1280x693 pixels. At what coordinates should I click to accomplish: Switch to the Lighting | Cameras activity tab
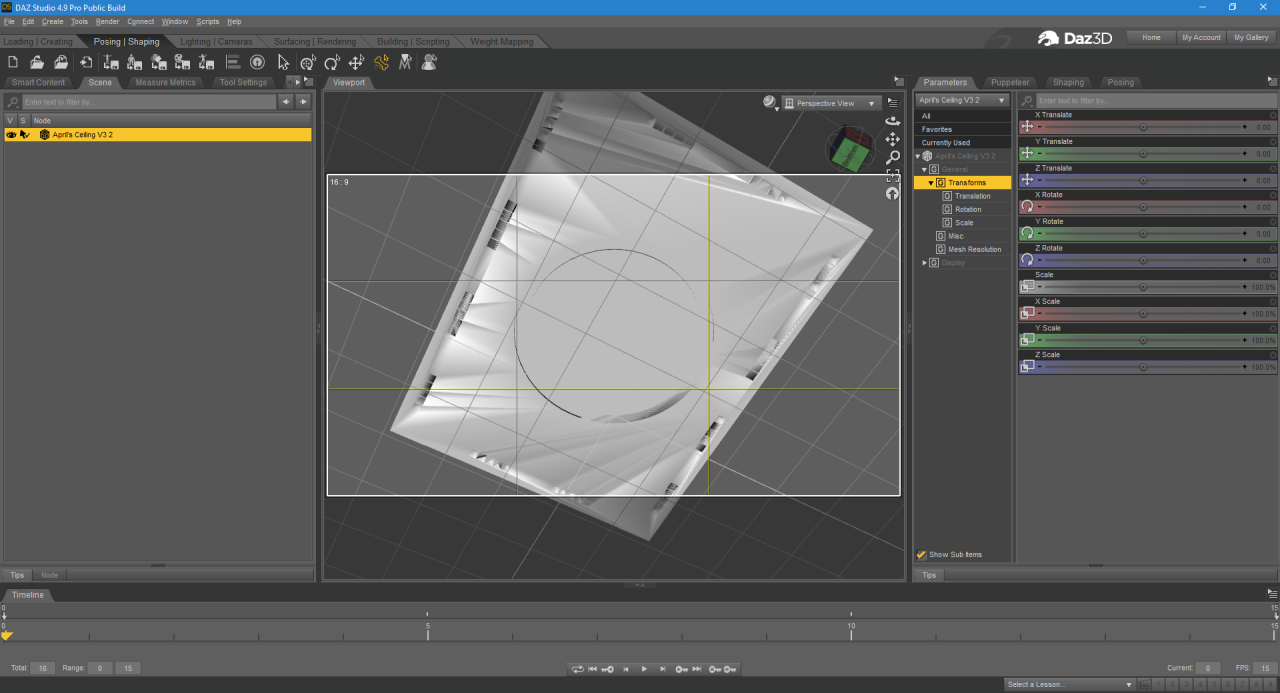(x=216, y=42)
